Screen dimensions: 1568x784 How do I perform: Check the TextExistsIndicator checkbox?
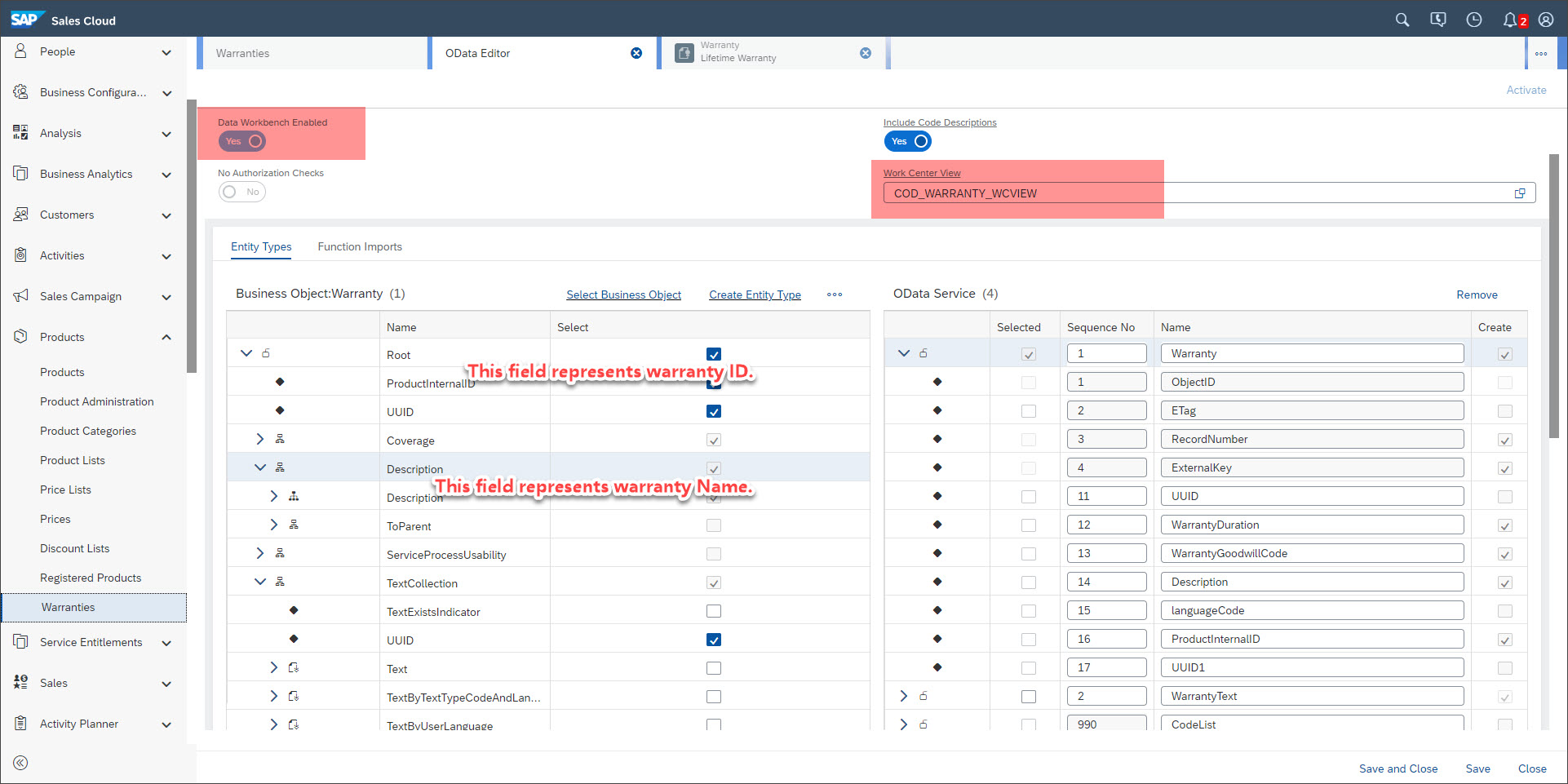pyautogui.click(x=714, y=611)
